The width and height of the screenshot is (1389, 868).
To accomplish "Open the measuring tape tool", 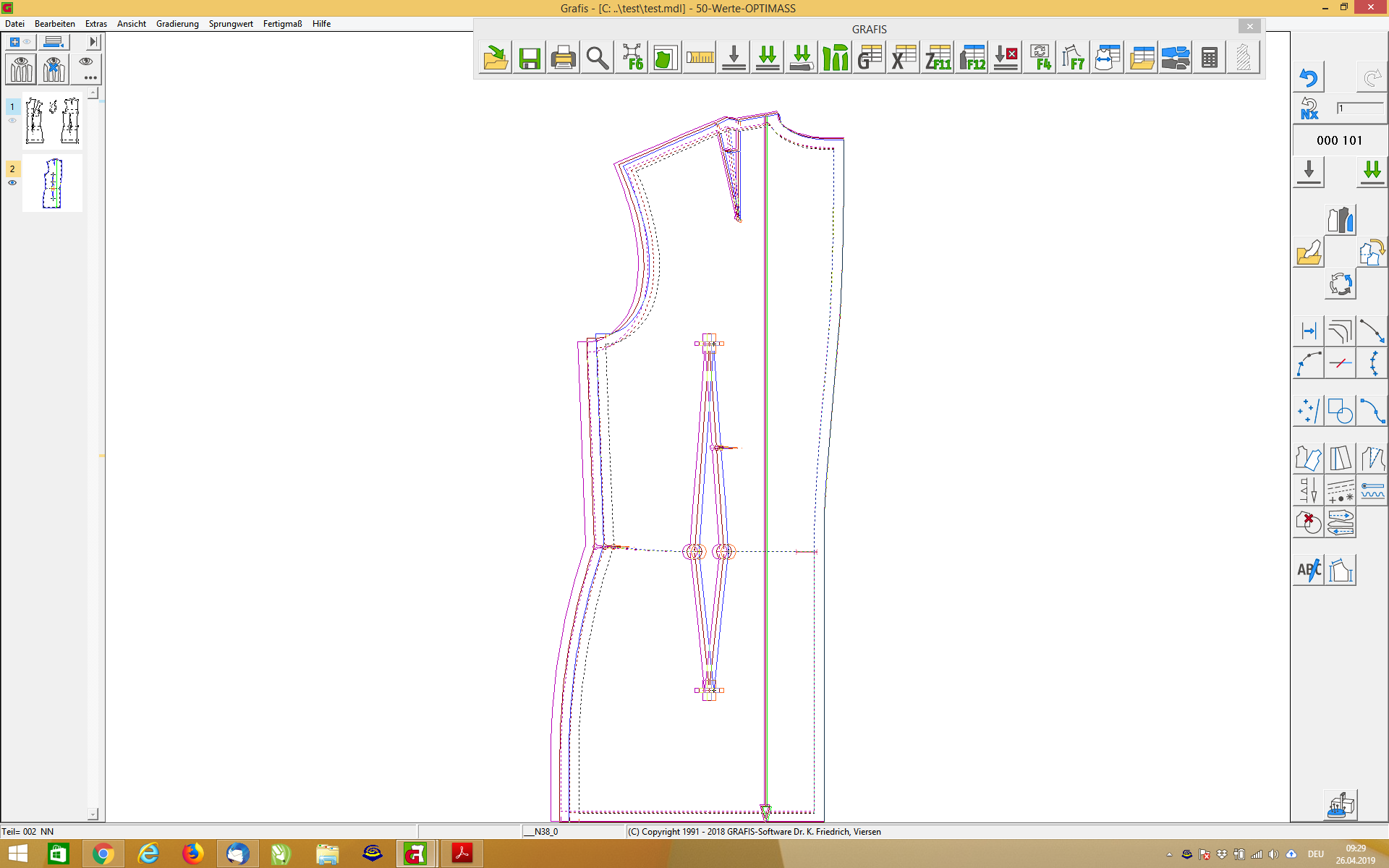I will pos(700,58).
